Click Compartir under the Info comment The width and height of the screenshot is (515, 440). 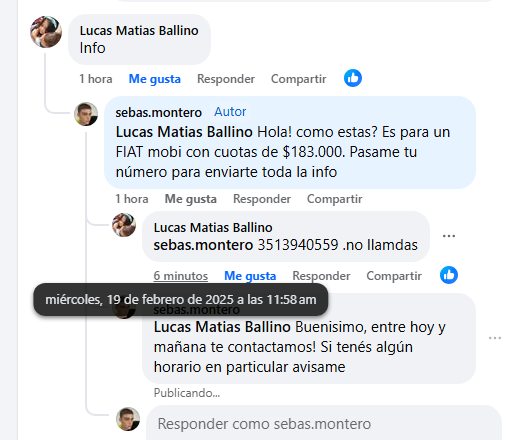point(299,79)
